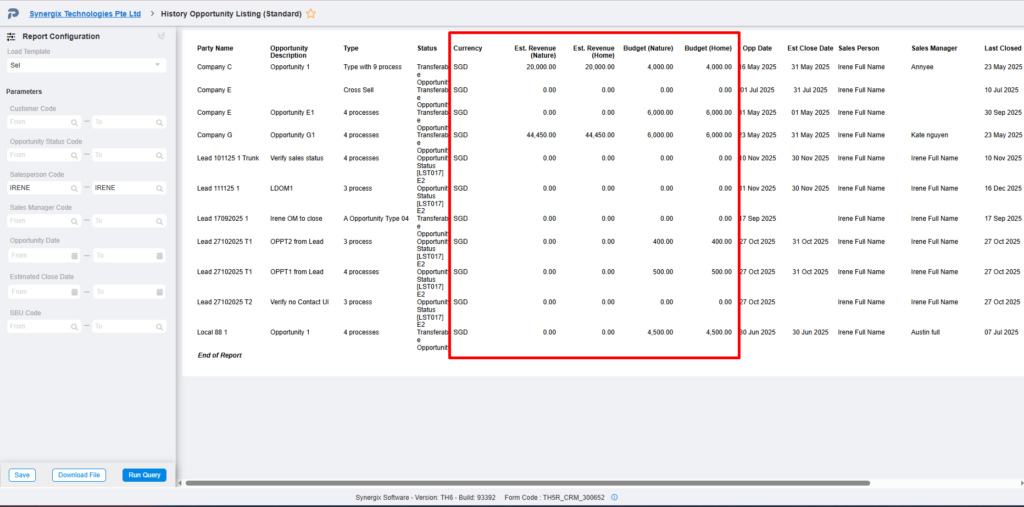The height and width of the screenshot is (507, 1024).
Task: Click the Budget (Home) column header
Action: 708,48
